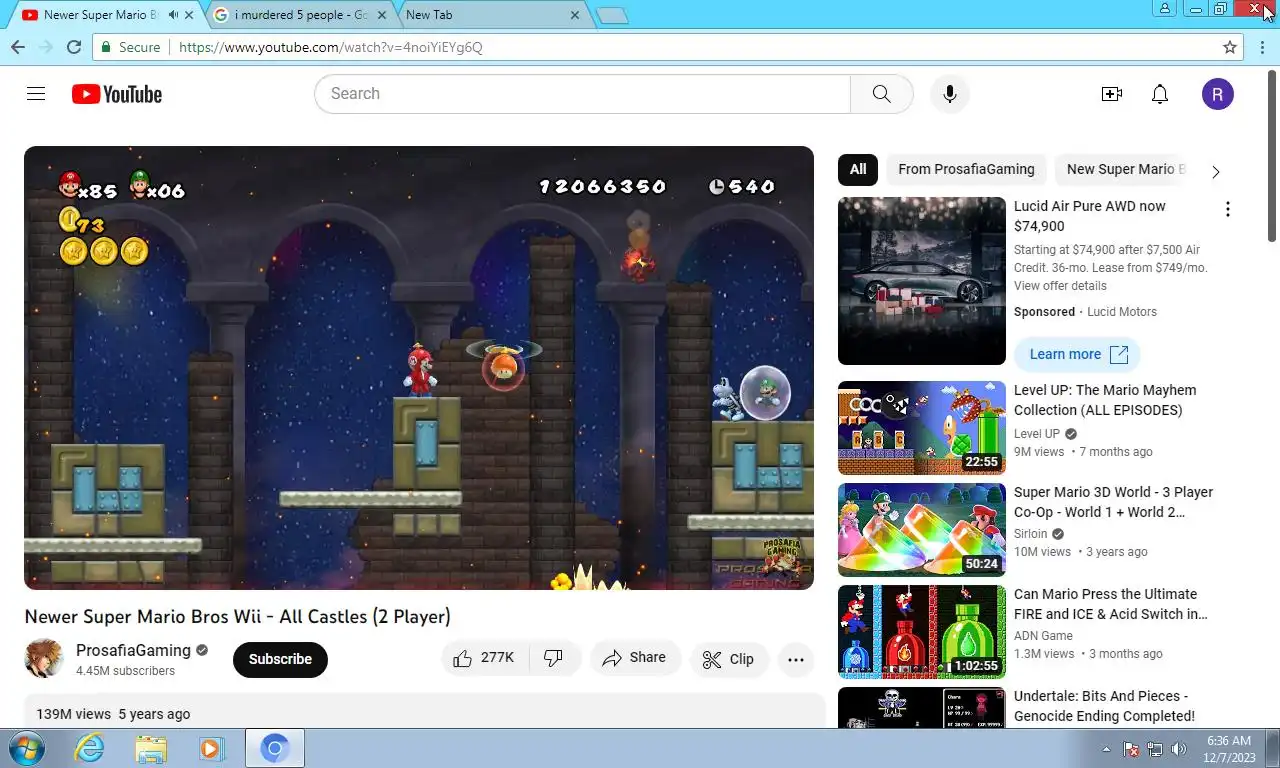Open Super Mario 3D World video thumbnail
This screenshot has width=1280, height=768.
coord(922,530)
